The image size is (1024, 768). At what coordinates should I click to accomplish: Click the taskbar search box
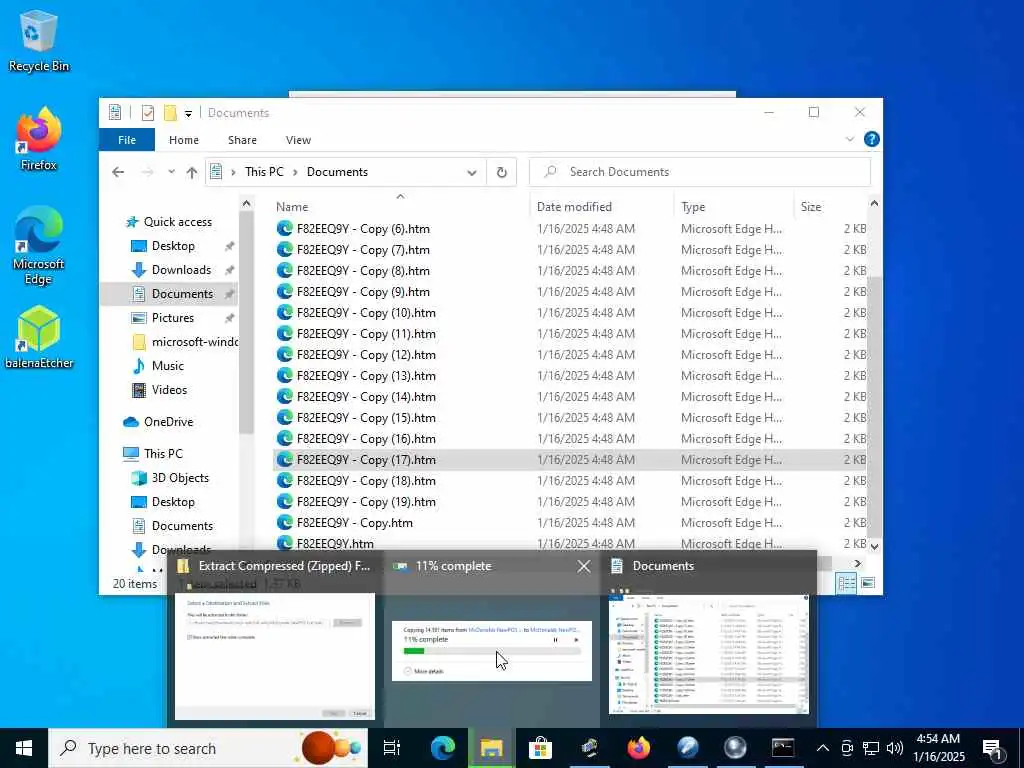(x=208, y=748)
